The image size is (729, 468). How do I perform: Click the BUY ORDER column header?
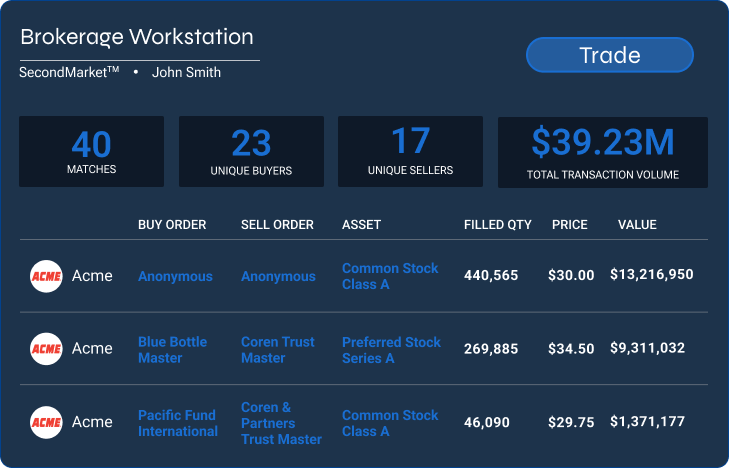pyautogui.click(x=172, y=224)
